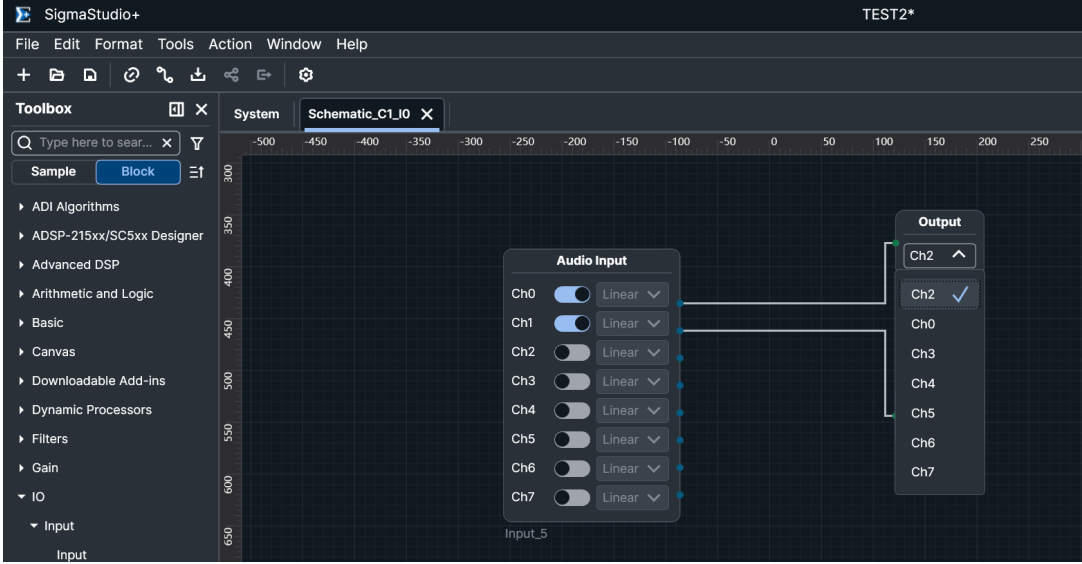The width and height of the screenshot is (1082, 564).
Task: Select the Input block under IO
Action: coord(72,555)
